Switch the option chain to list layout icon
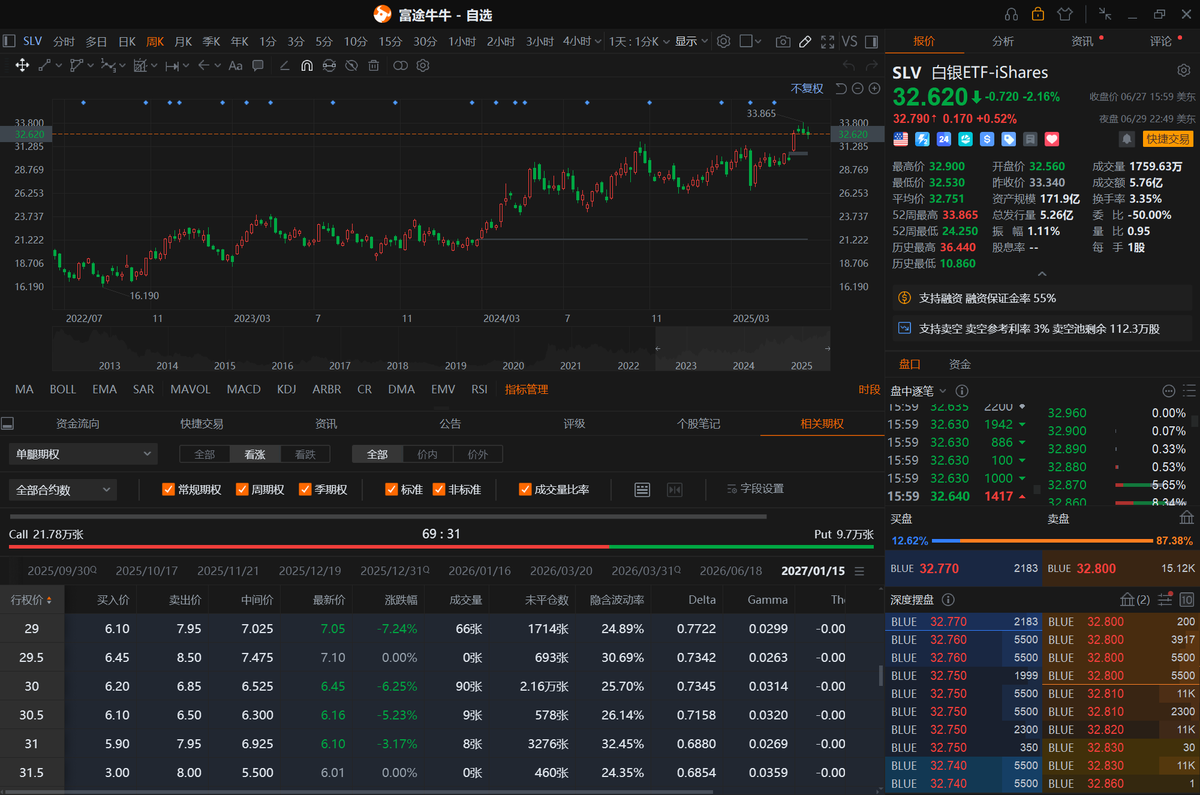The width and height of the screenshot is (1200, 795). pos(642,489)
